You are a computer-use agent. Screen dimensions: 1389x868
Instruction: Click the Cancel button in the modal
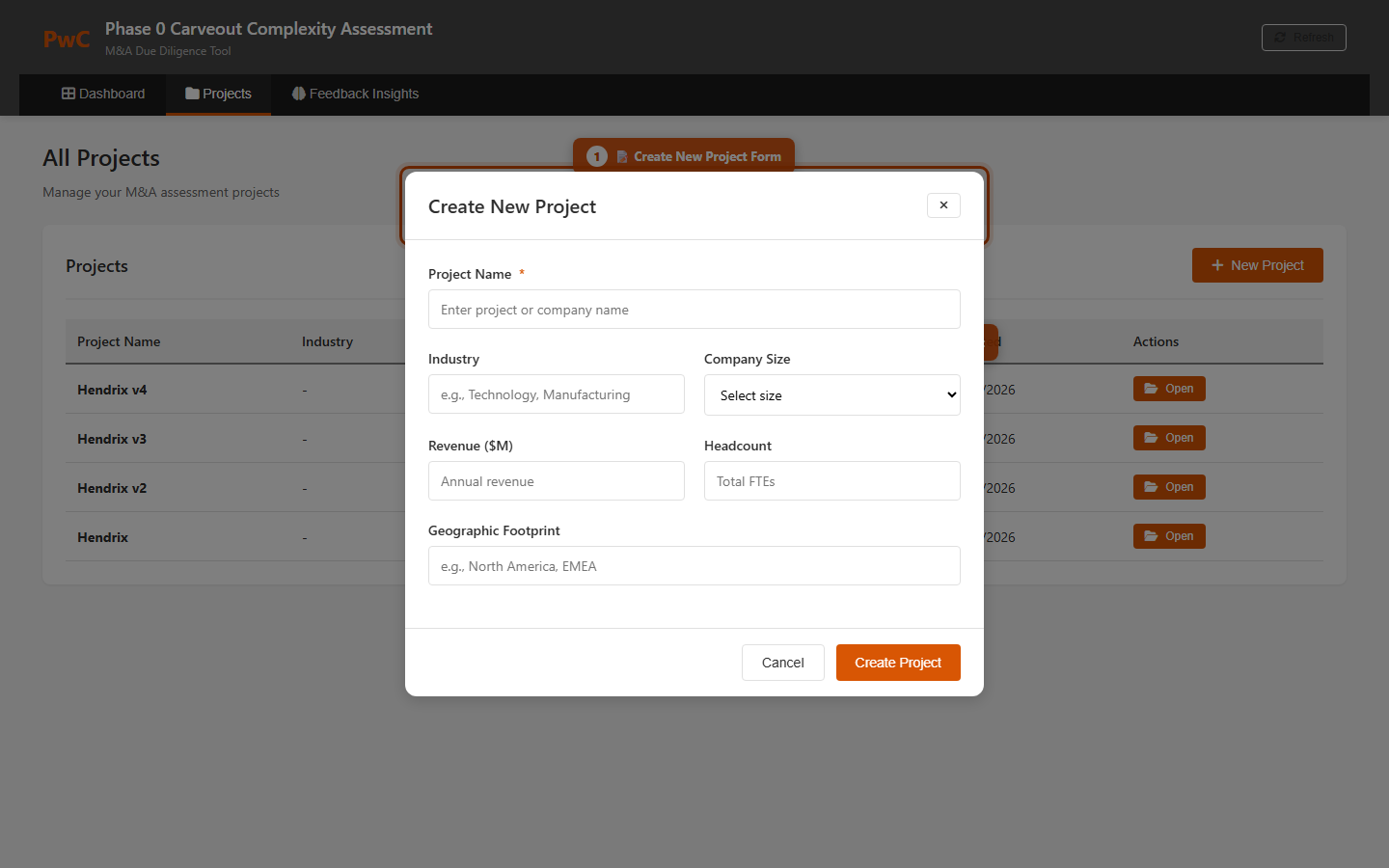(x=782, y=663)
